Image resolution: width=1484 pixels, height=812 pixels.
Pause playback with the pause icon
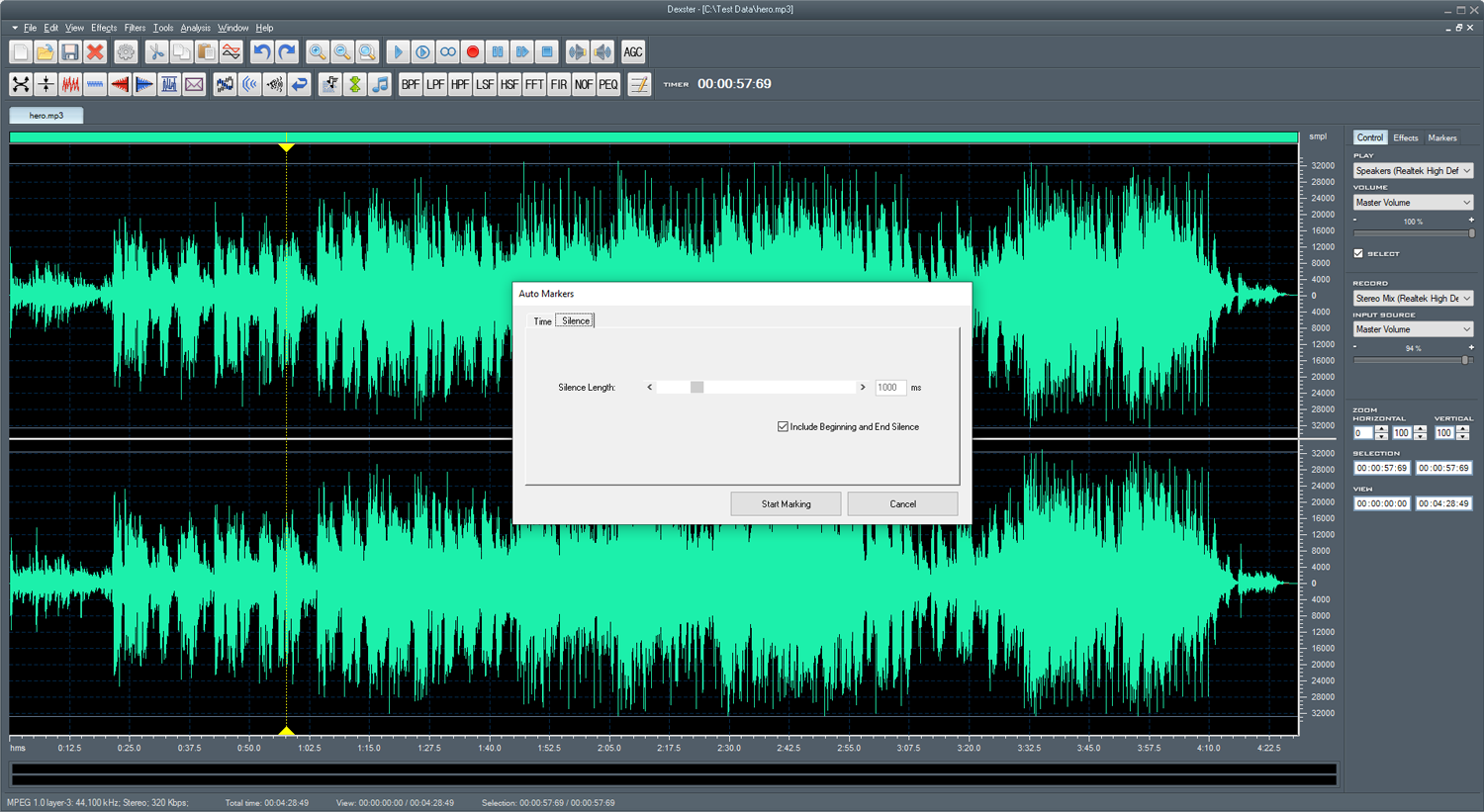tap(498, 52)
